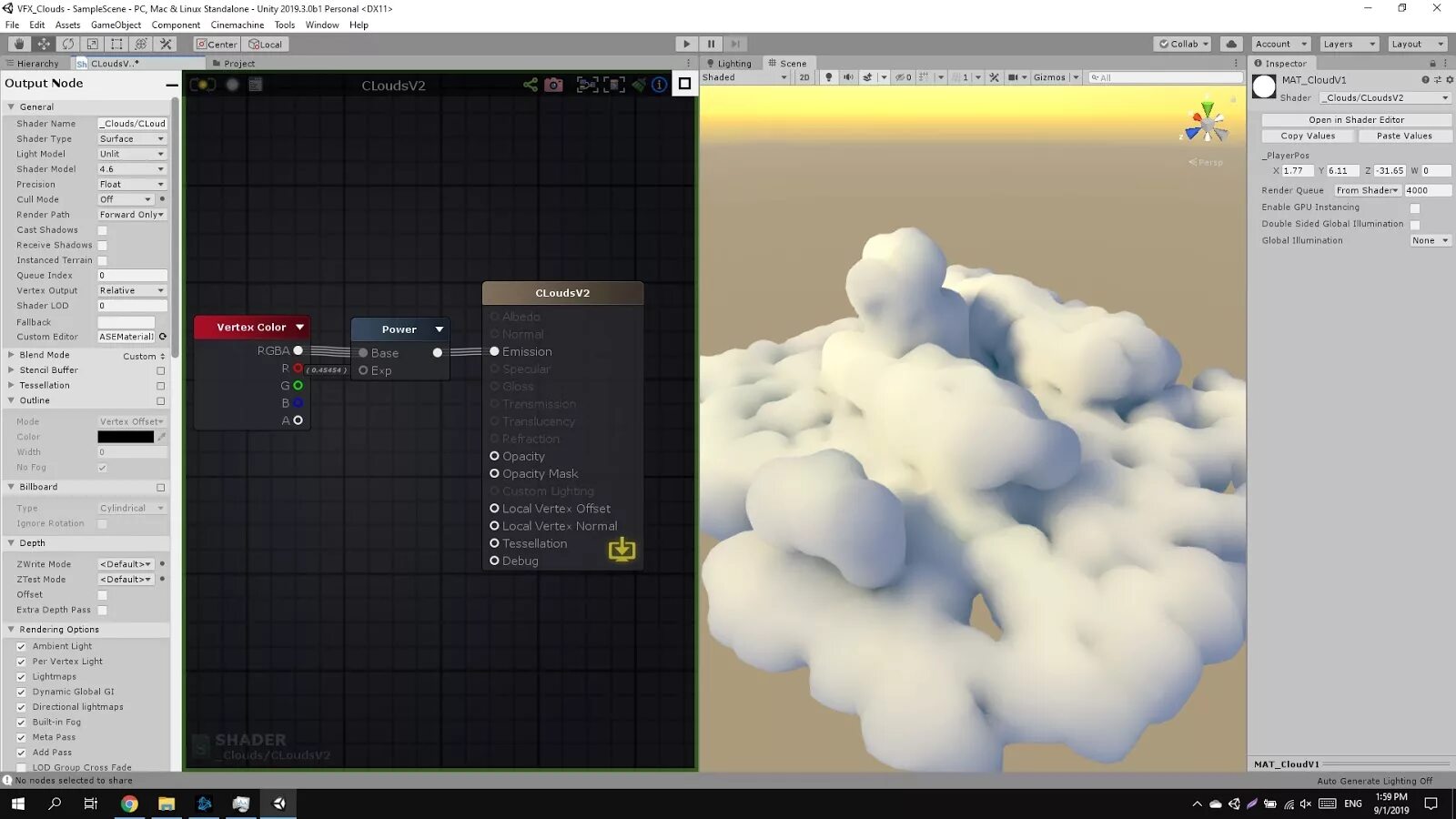1456x819 pixels.
Task: Open the Precision dropdown
Action: 132,185
